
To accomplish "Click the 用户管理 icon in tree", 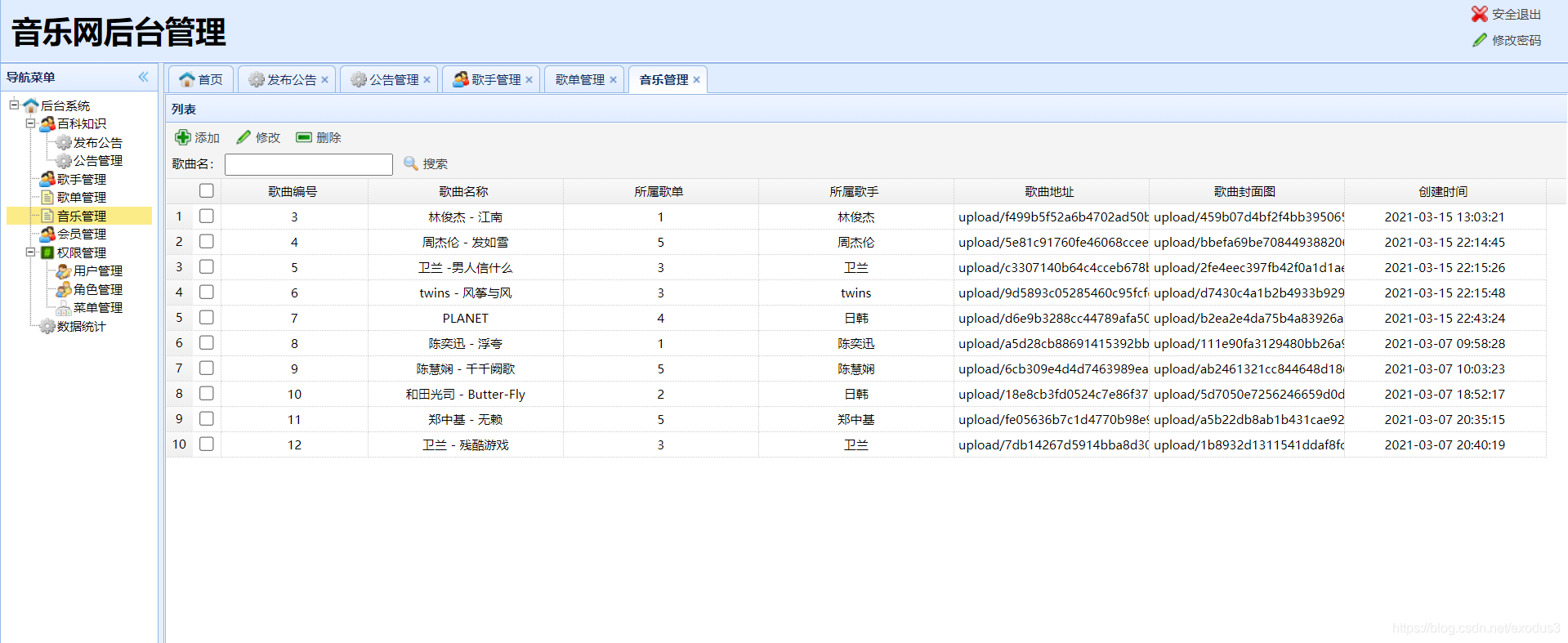I will coord(64,270).
